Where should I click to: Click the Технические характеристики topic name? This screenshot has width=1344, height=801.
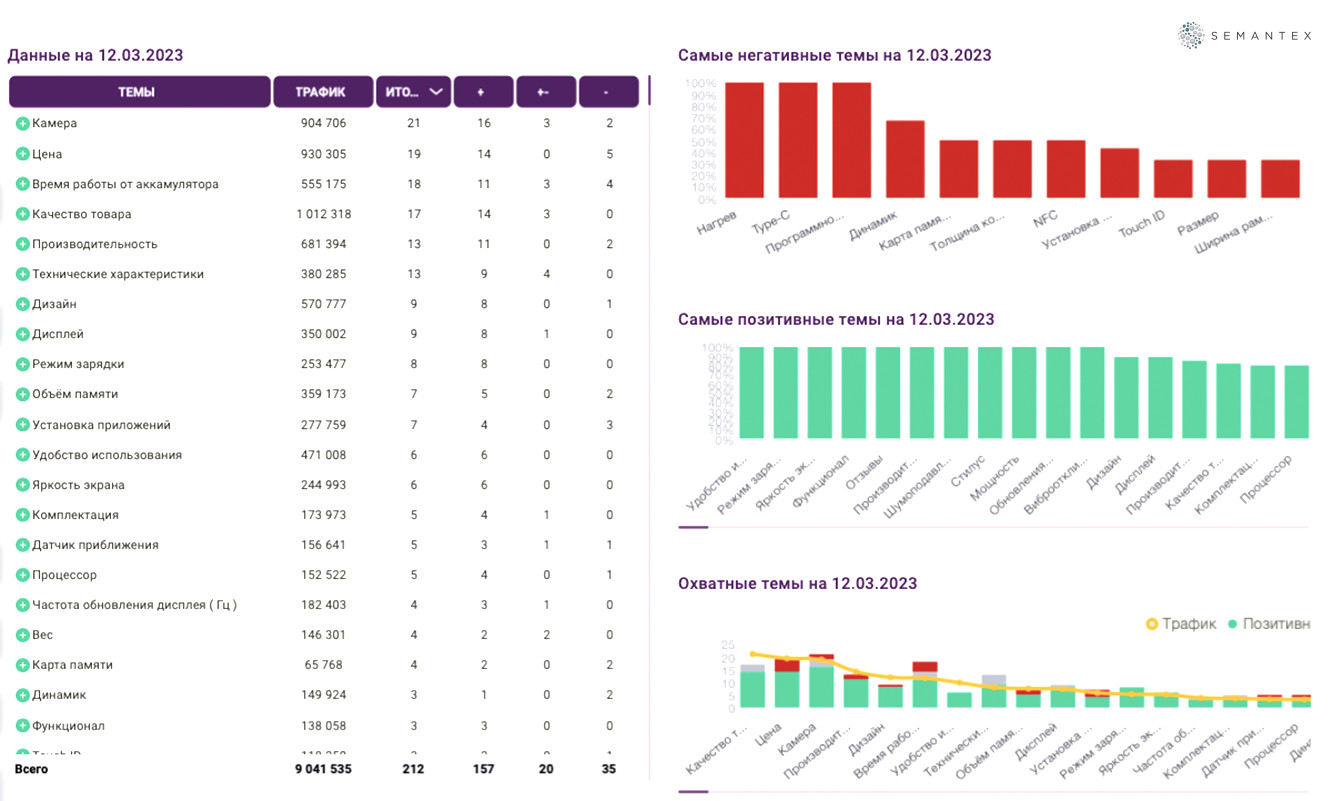click(x=118, y=274)
